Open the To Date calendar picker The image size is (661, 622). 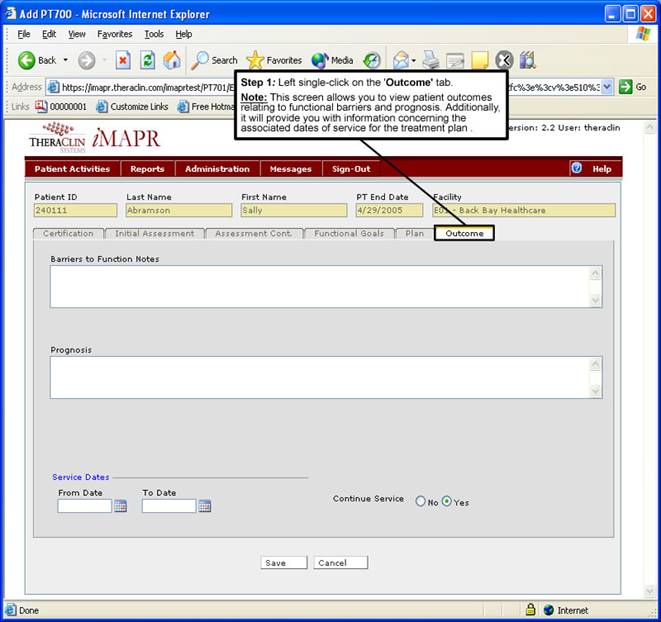tap(204, 507)
